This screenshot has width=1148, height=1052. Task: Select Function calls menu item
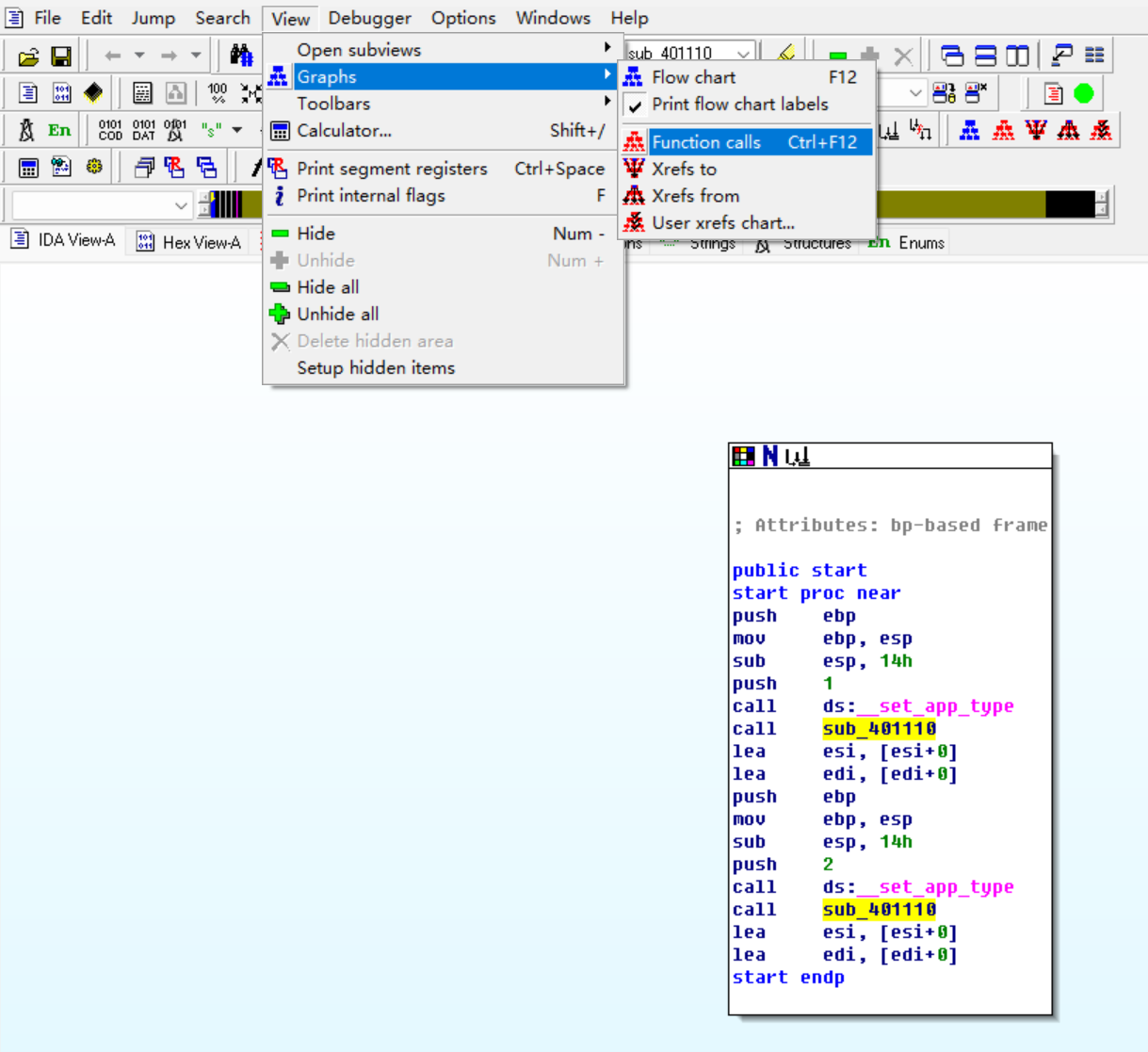click(x=747, y=142)
